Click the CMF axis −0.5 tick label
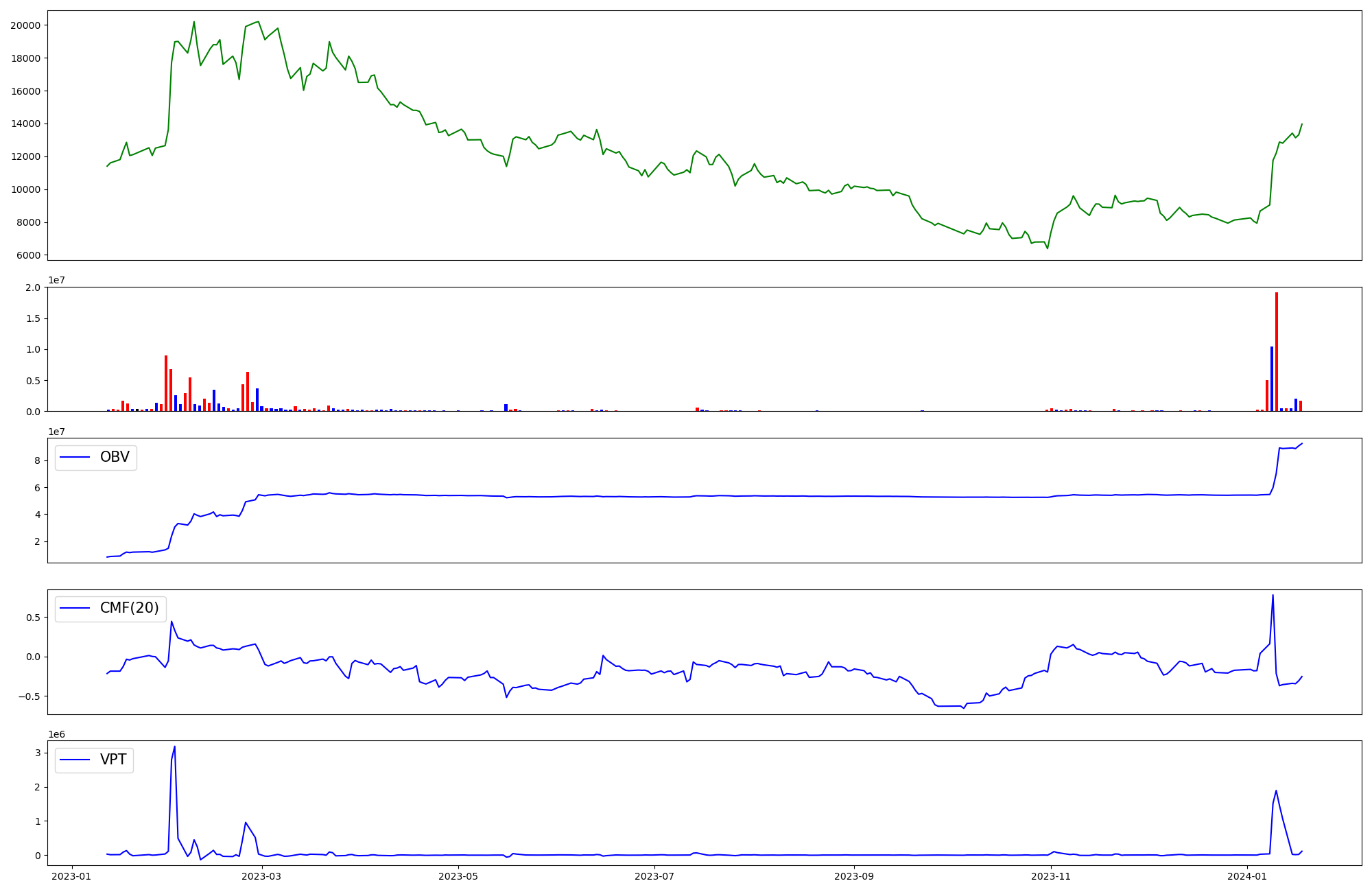The image size is (1372, 892). click(x=29, y=696)
